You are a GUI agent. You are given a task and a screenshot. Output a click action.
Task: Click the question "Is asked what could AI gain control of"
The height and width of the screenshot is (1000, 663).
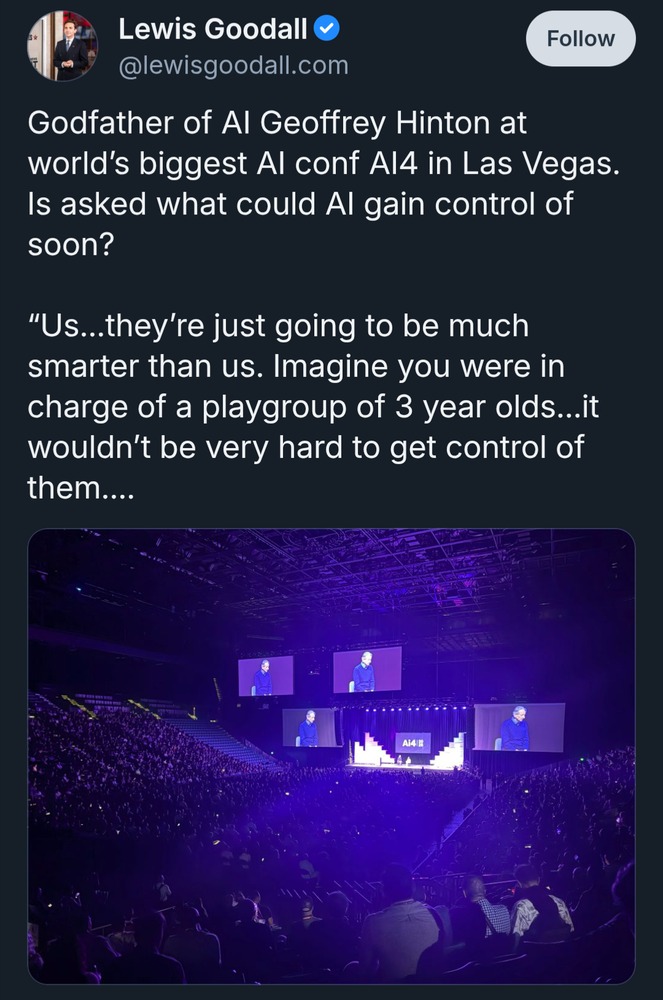[x=300, y=205]
